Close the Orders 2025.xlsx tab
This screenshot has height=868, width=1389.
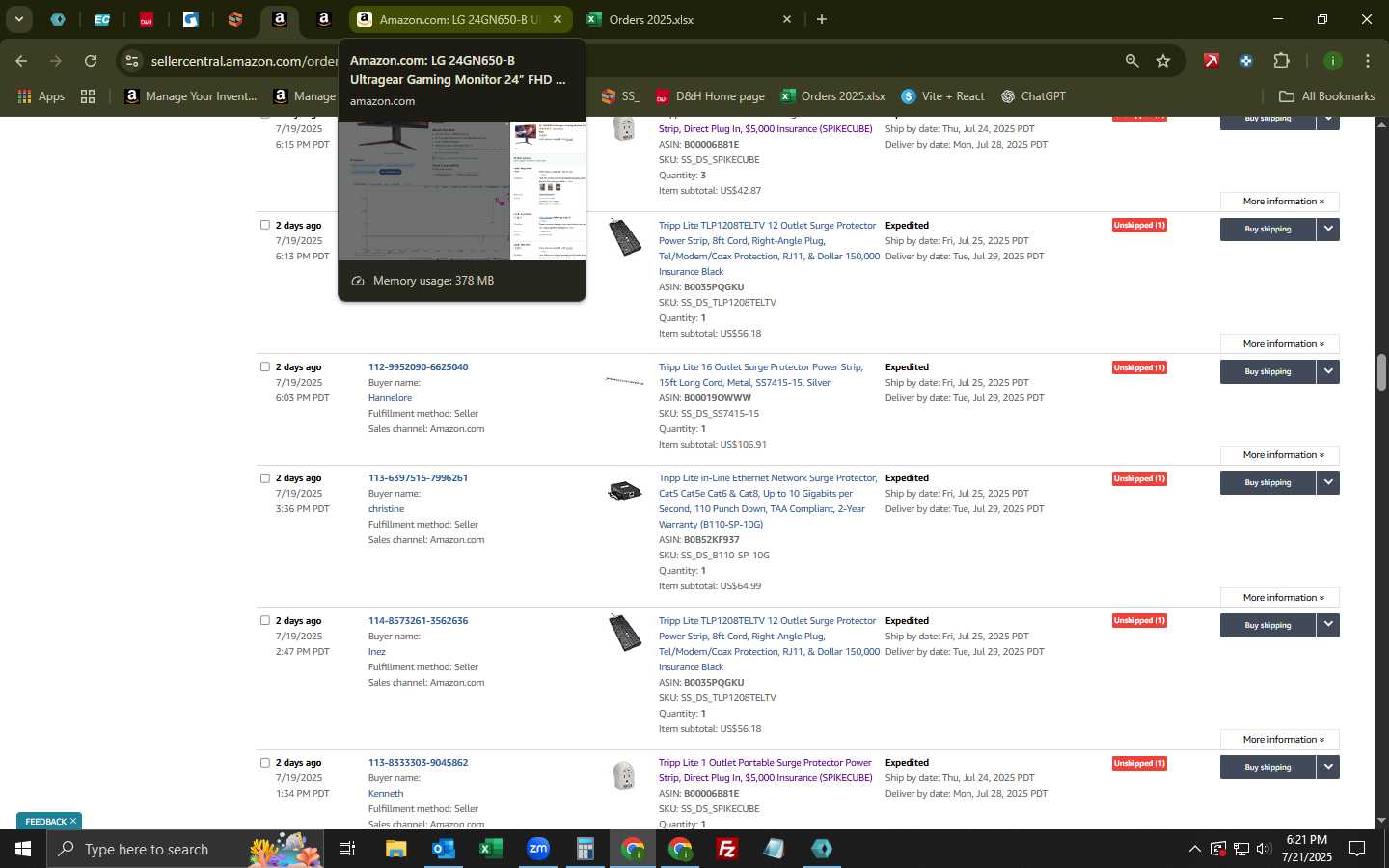[786, 19]
